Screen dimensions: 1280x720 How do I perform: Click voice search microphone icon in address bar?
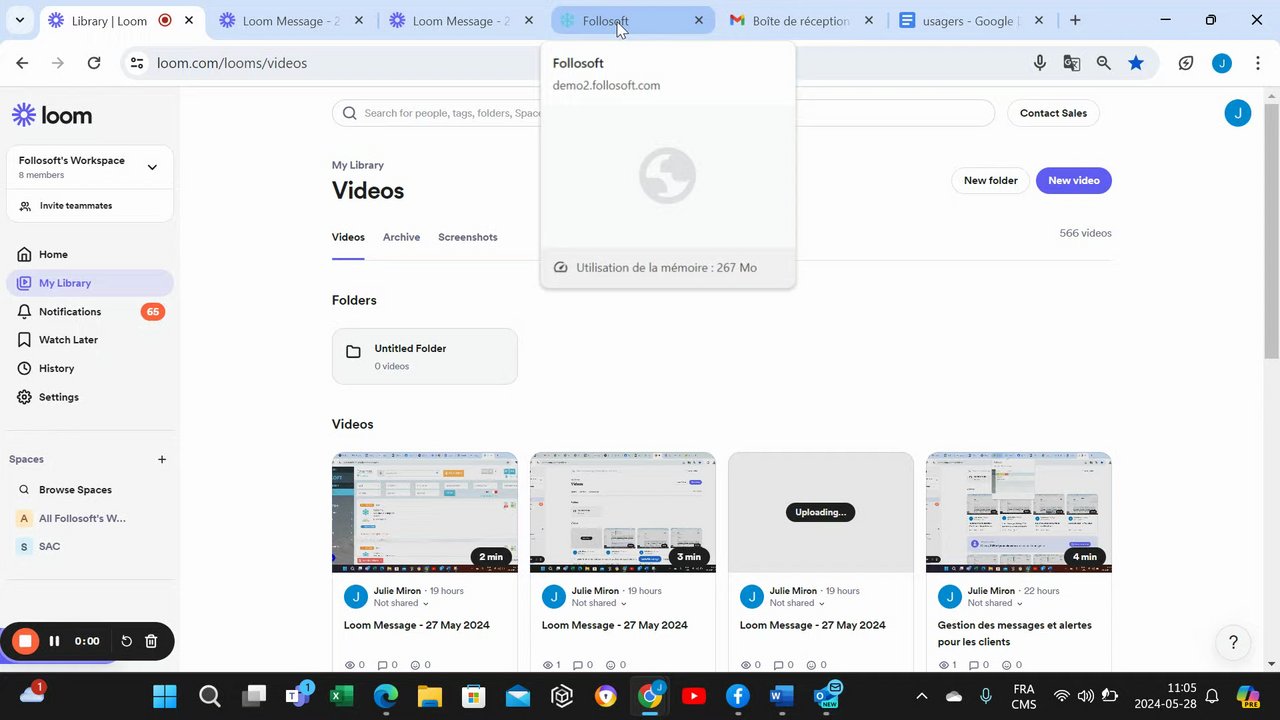click(1040, 63)
